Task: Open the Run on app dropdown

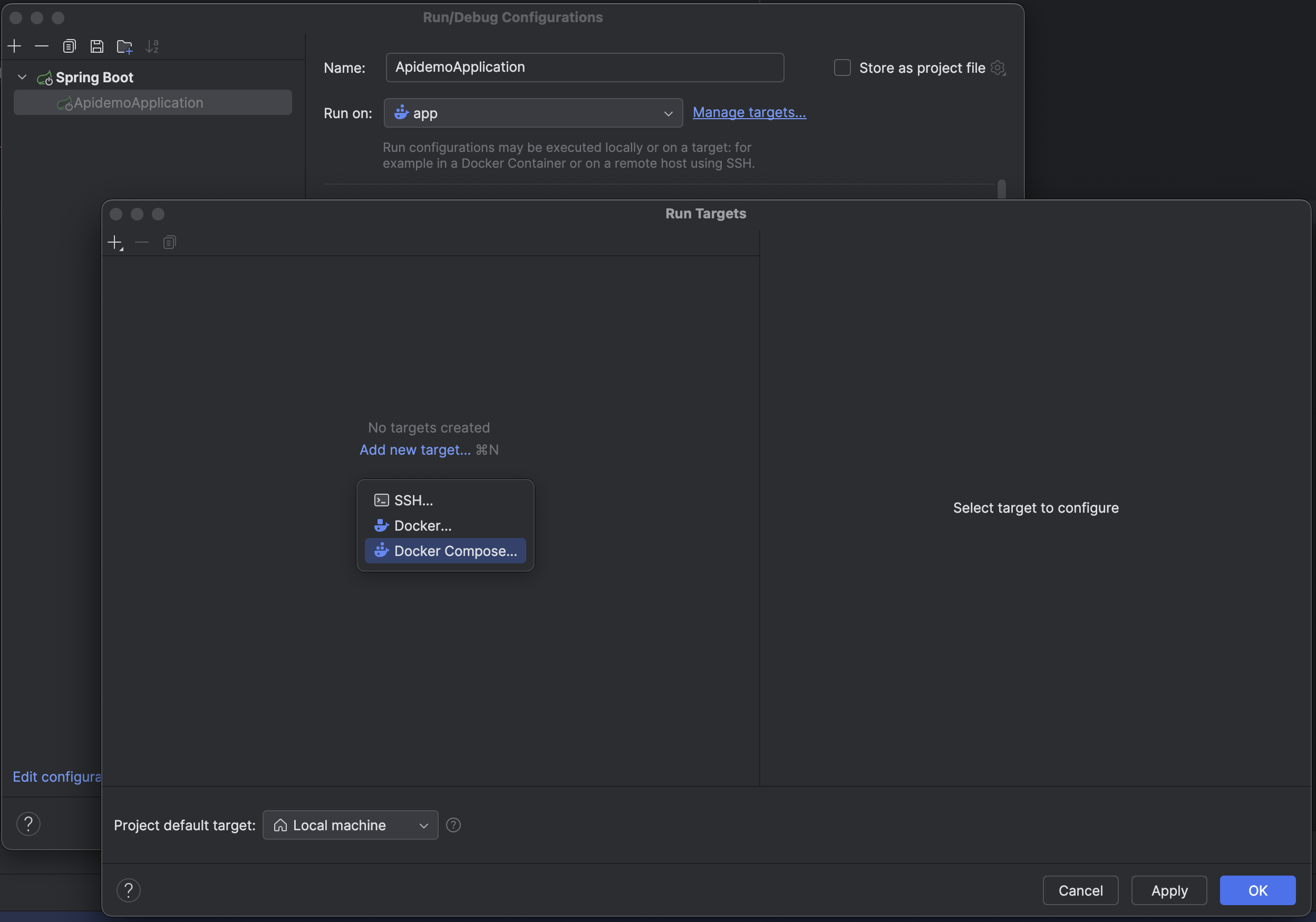Action: (533, 113)
